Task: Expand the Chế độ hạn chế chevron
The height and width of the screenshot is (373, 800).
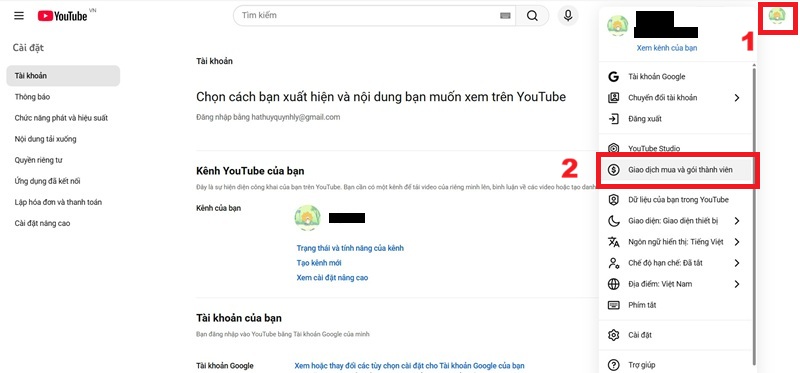Action: pyautogui.click(x=737, y=263)
